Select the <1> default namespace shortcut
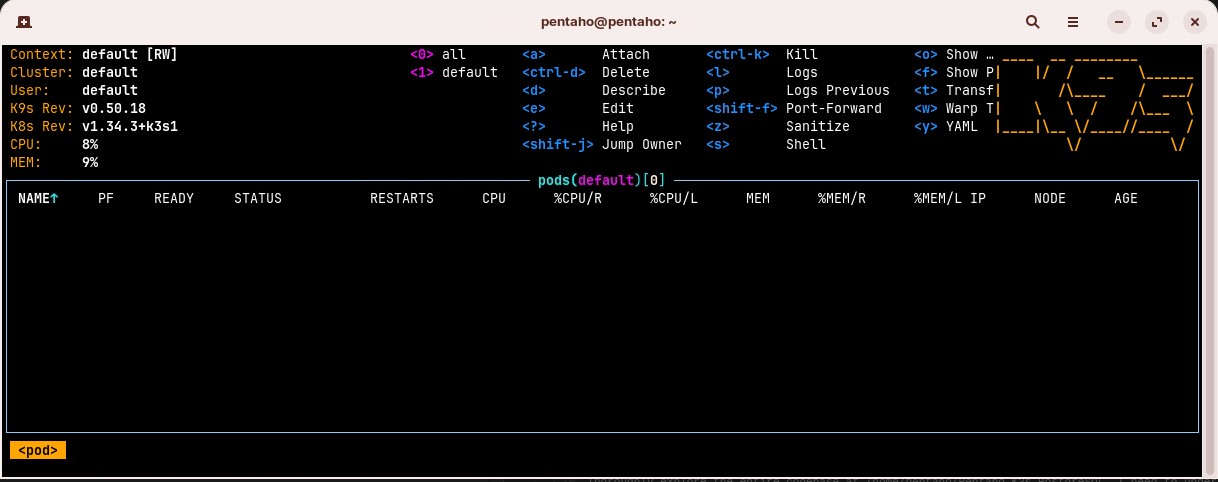This screenshot has width=1218, height=482. 453,73
